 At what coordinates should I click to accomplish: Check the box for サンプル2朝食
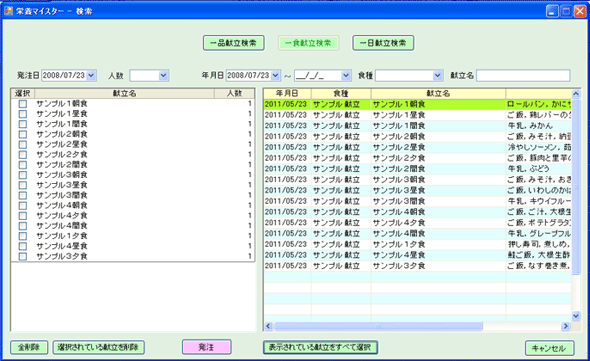tap(23, 134)
